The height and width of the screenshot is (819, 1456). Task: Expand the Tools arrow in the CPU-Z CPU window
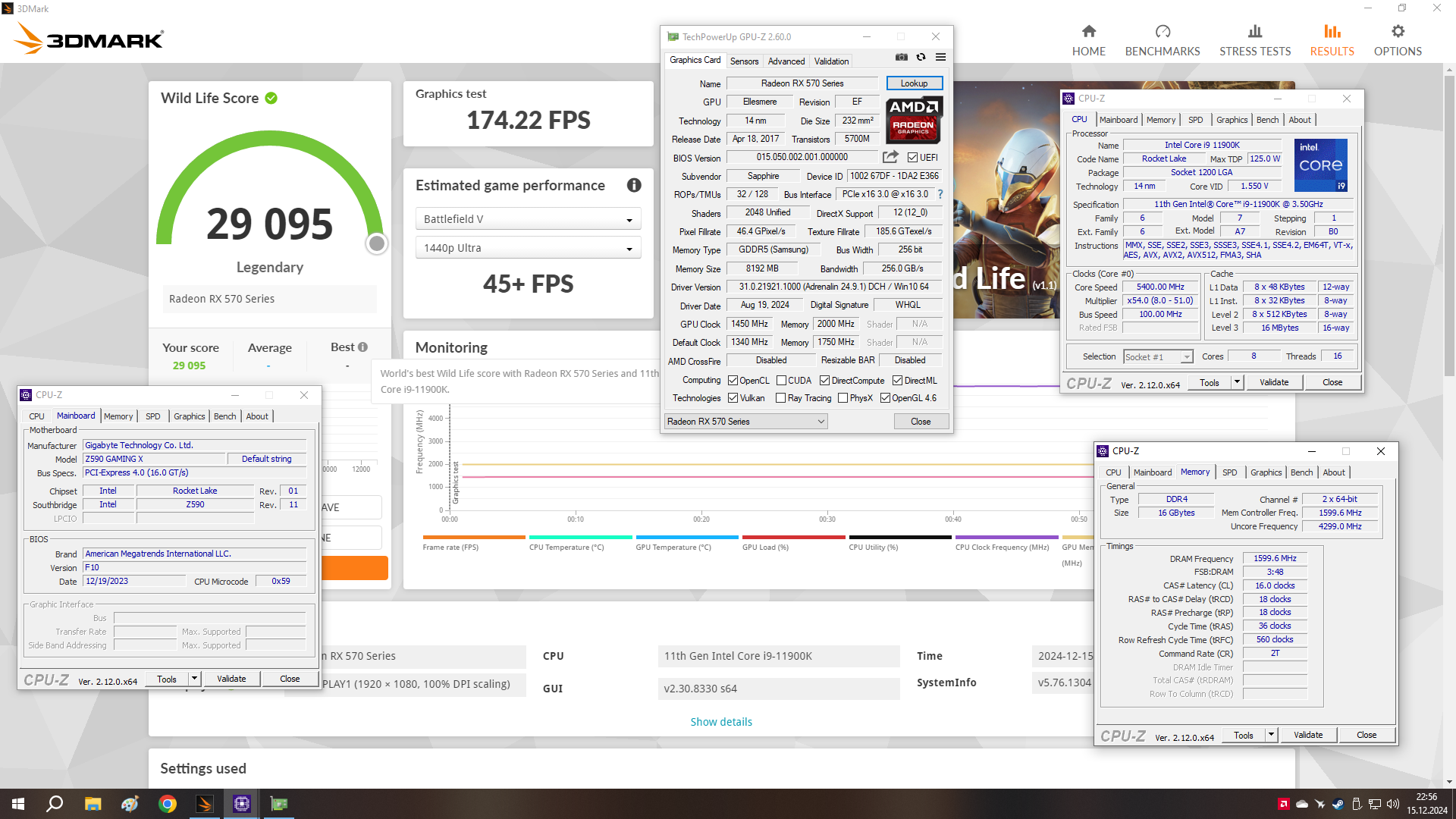1237,382
